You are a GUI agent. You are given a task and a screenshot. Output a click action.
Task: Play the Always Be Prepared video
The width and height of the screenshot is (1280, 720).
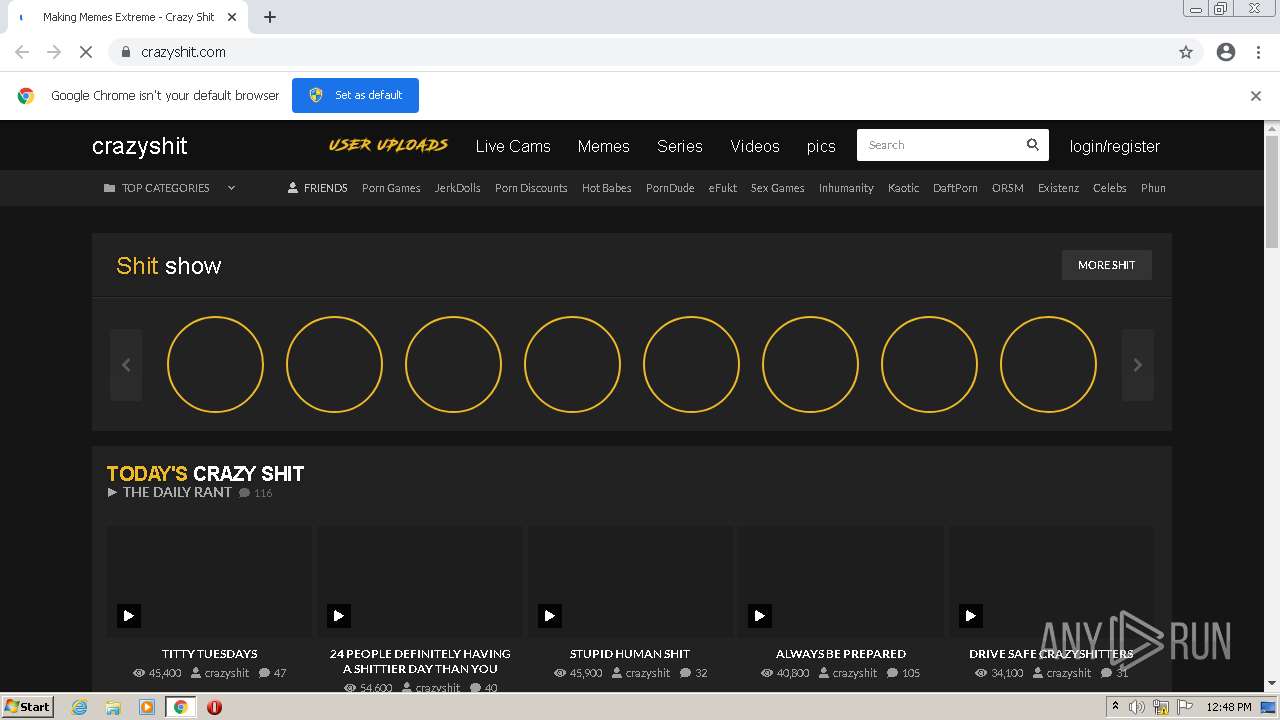coord(759,615)
